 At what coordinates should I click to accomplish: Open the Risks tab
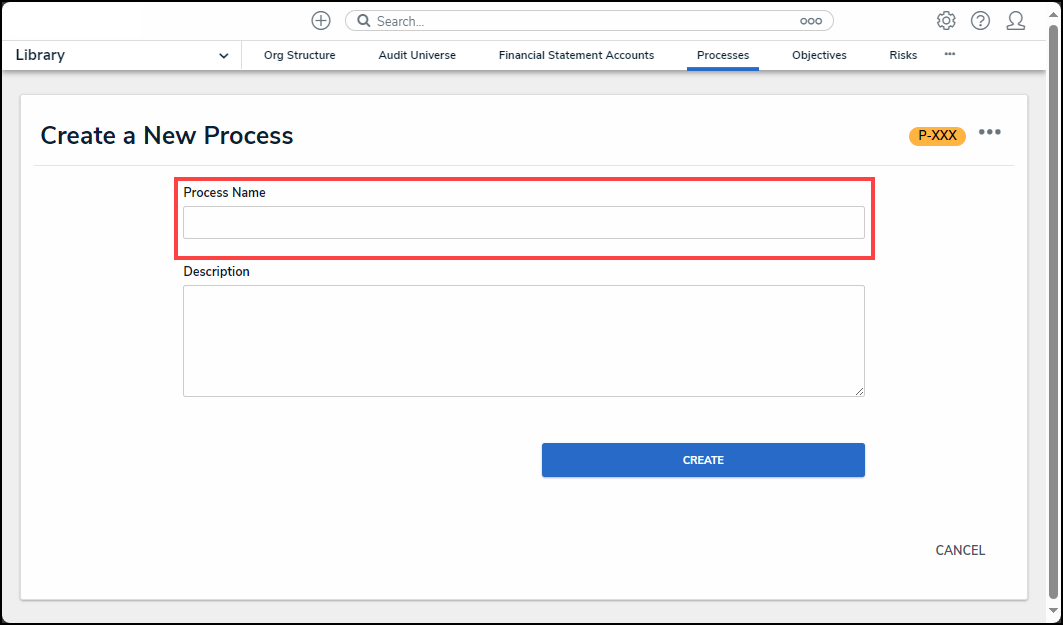pyautogui.click(x=903, y=56)
